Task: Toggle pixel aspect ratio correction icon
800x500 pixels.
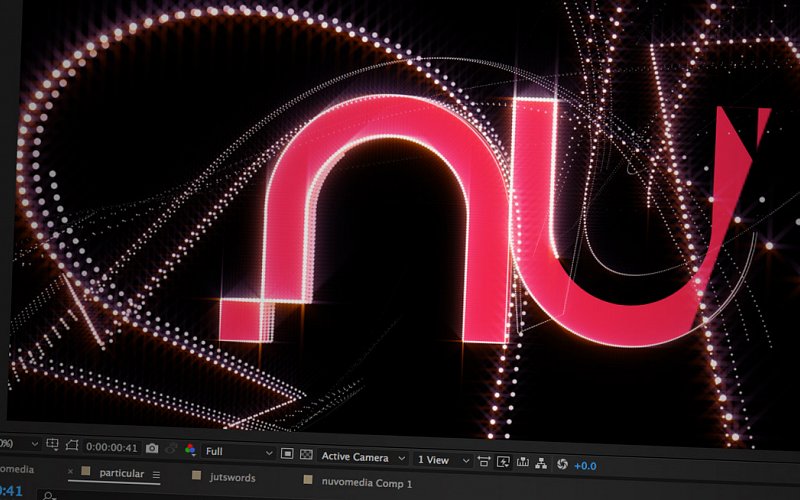Action: 484,462
